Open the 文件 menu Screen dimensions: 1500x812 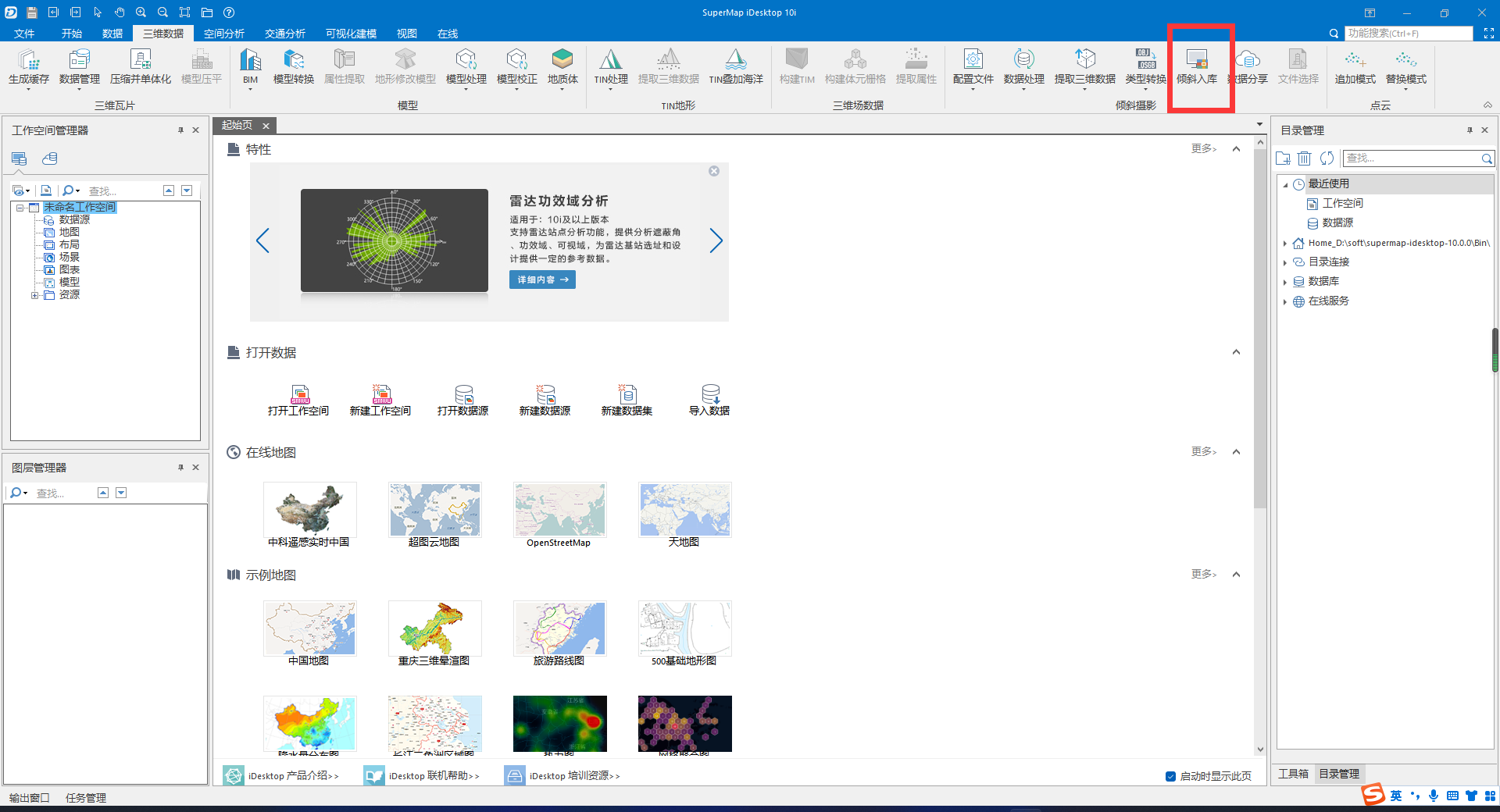[24, 34]
